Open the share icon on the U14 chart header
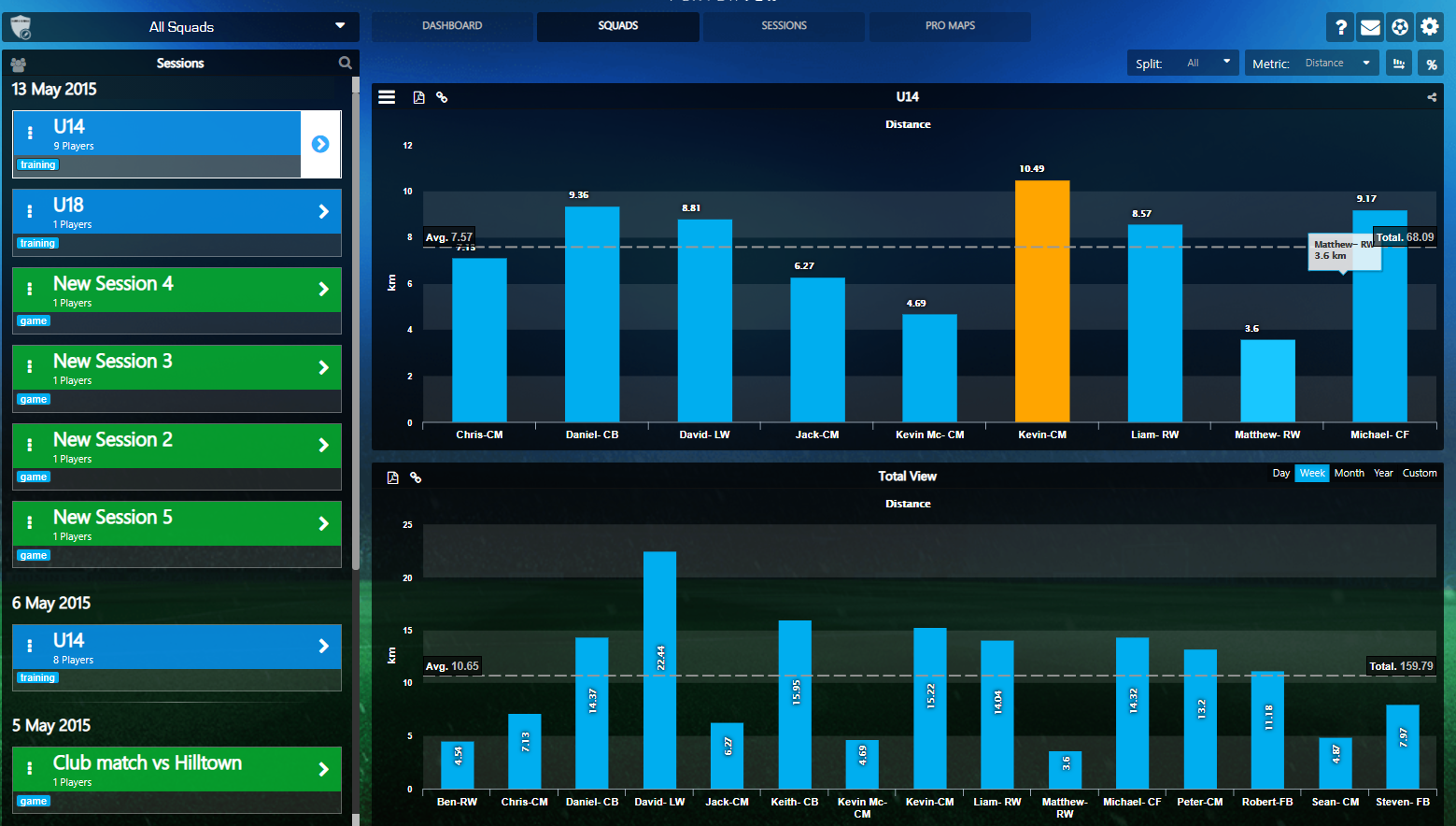This screenshot has height=826, width=1456. [x=1431, y=96]
